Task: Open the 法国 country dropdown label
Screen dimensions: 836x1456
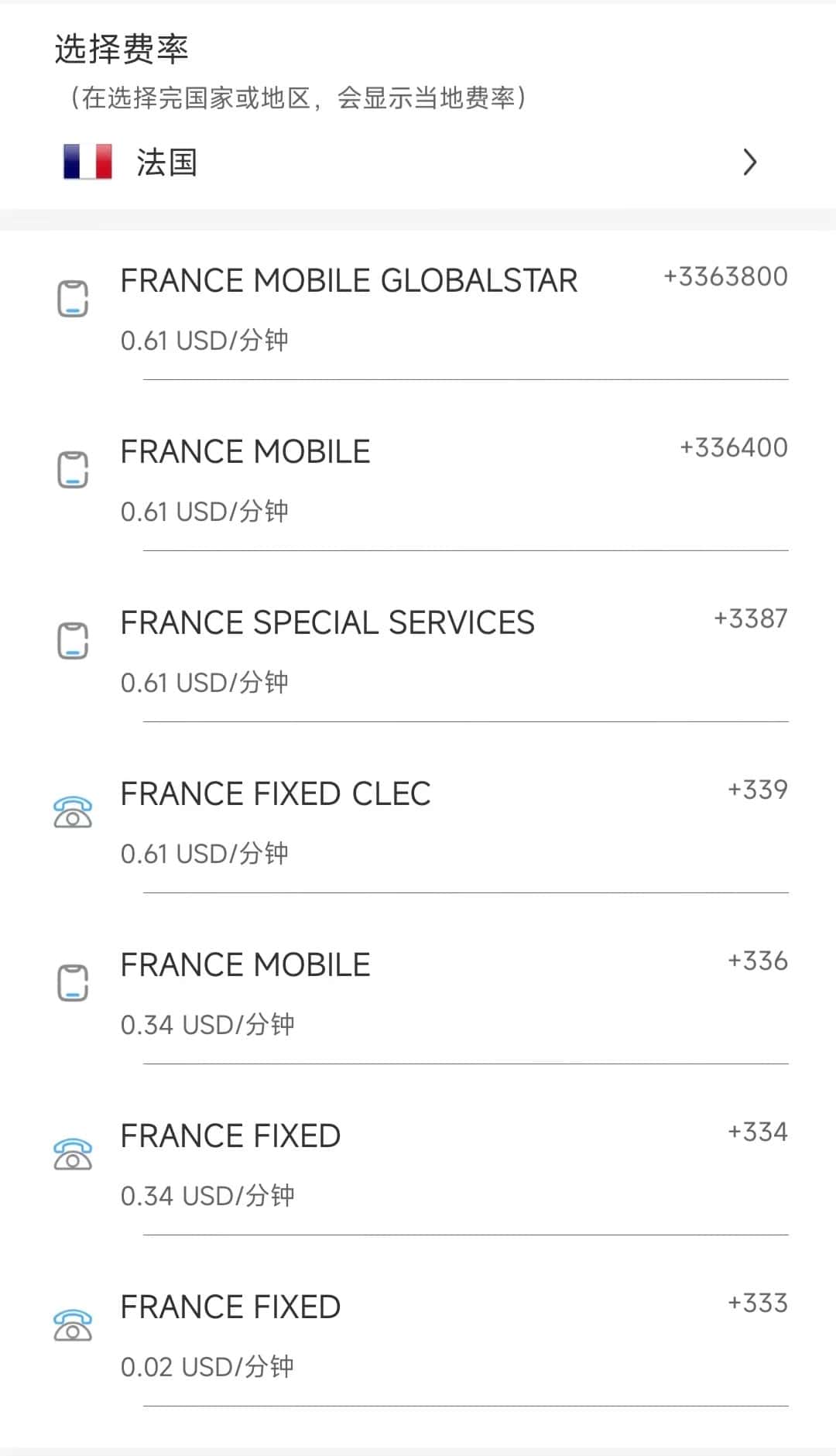Action: [166, 163]
